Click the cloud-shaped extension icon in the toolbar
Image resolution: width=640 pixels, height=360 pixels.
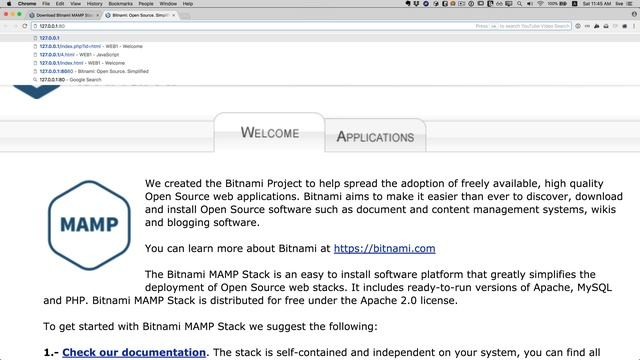[597, 26]
